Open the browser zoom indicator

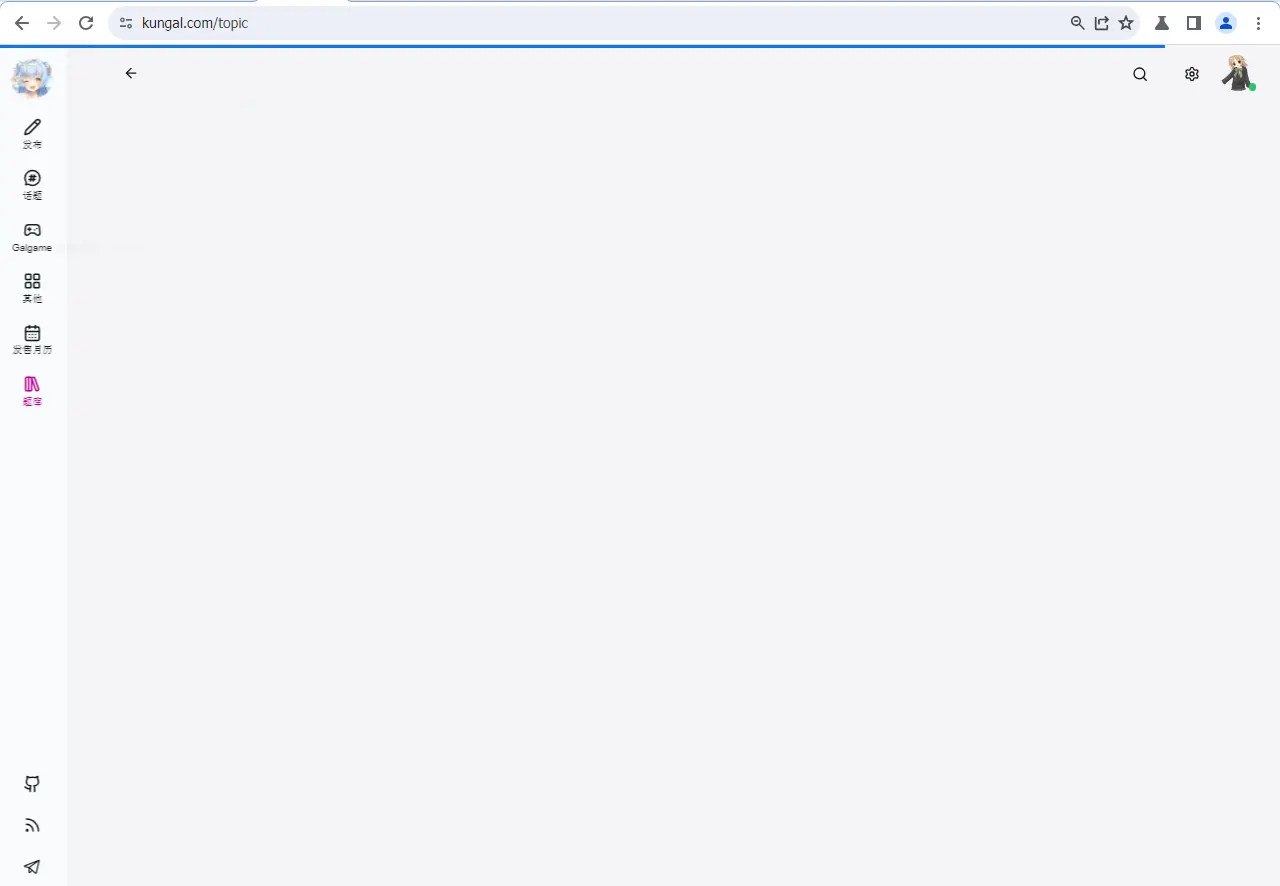(1077, 23)
